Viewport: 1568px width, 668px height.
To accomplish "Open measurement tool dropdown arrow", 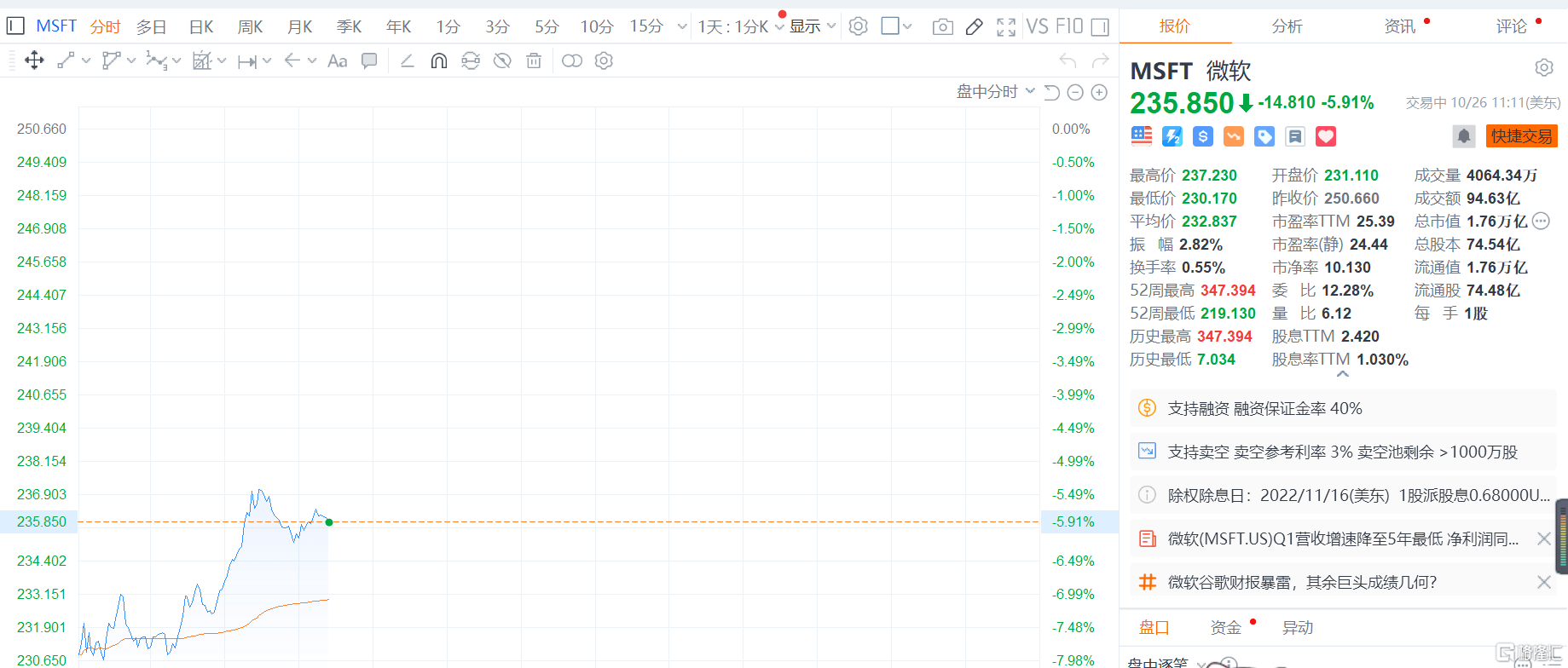I will tap(222, 60).
